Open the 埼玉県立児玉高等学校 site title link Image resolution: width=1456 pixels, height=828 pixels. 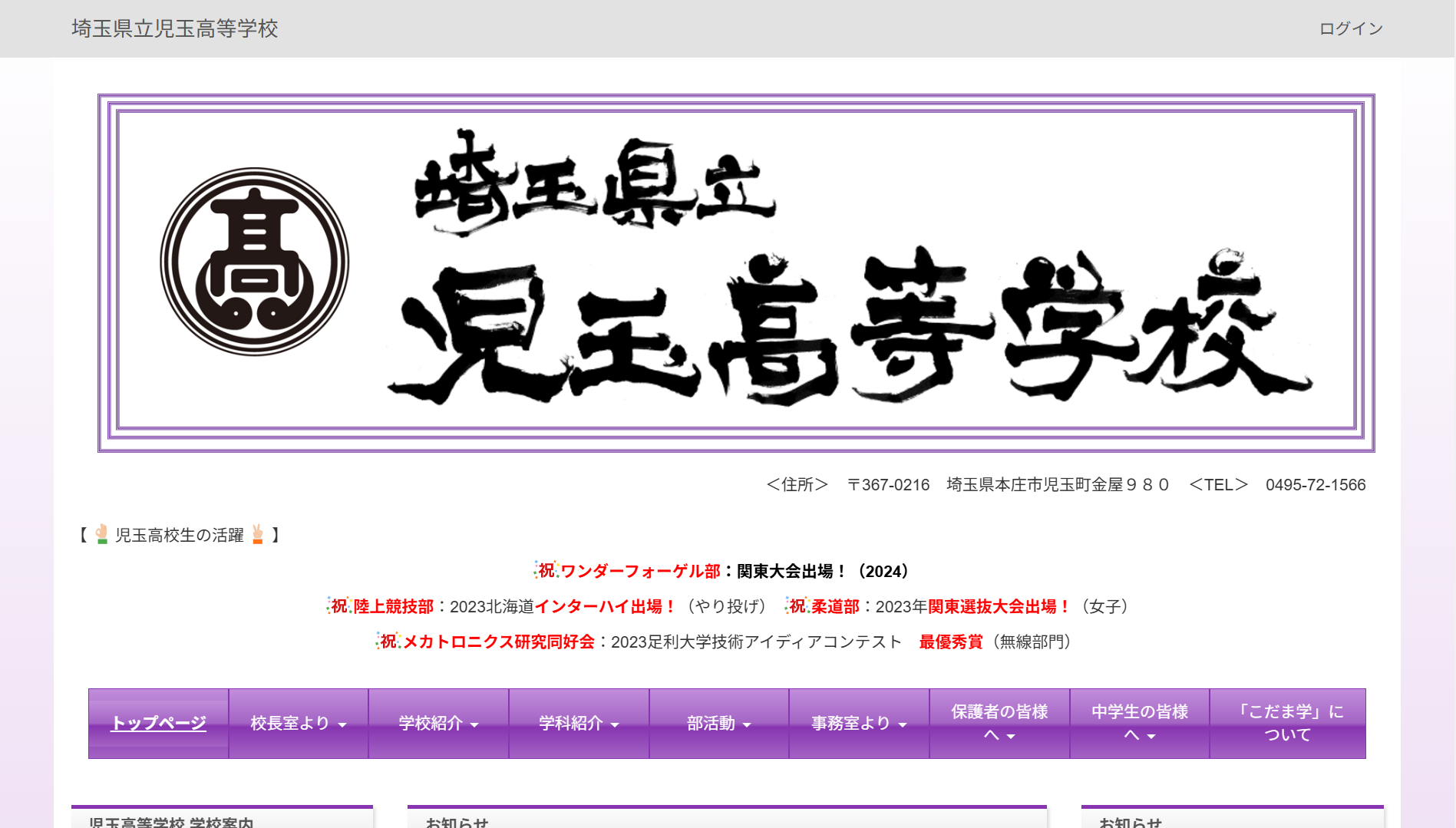click(175, 28)
